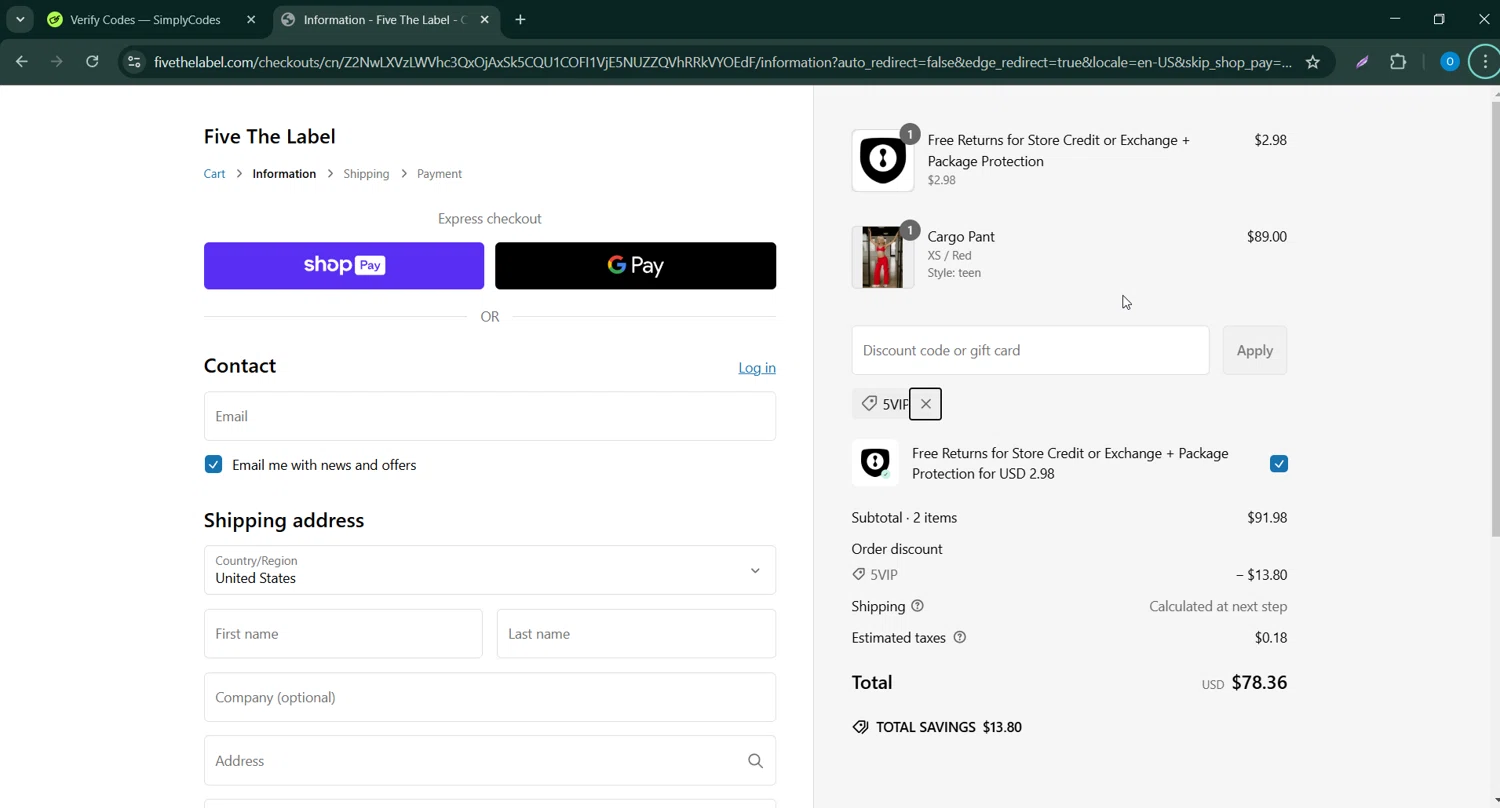Click the browser address bar URL

click(x=723, y=62)
